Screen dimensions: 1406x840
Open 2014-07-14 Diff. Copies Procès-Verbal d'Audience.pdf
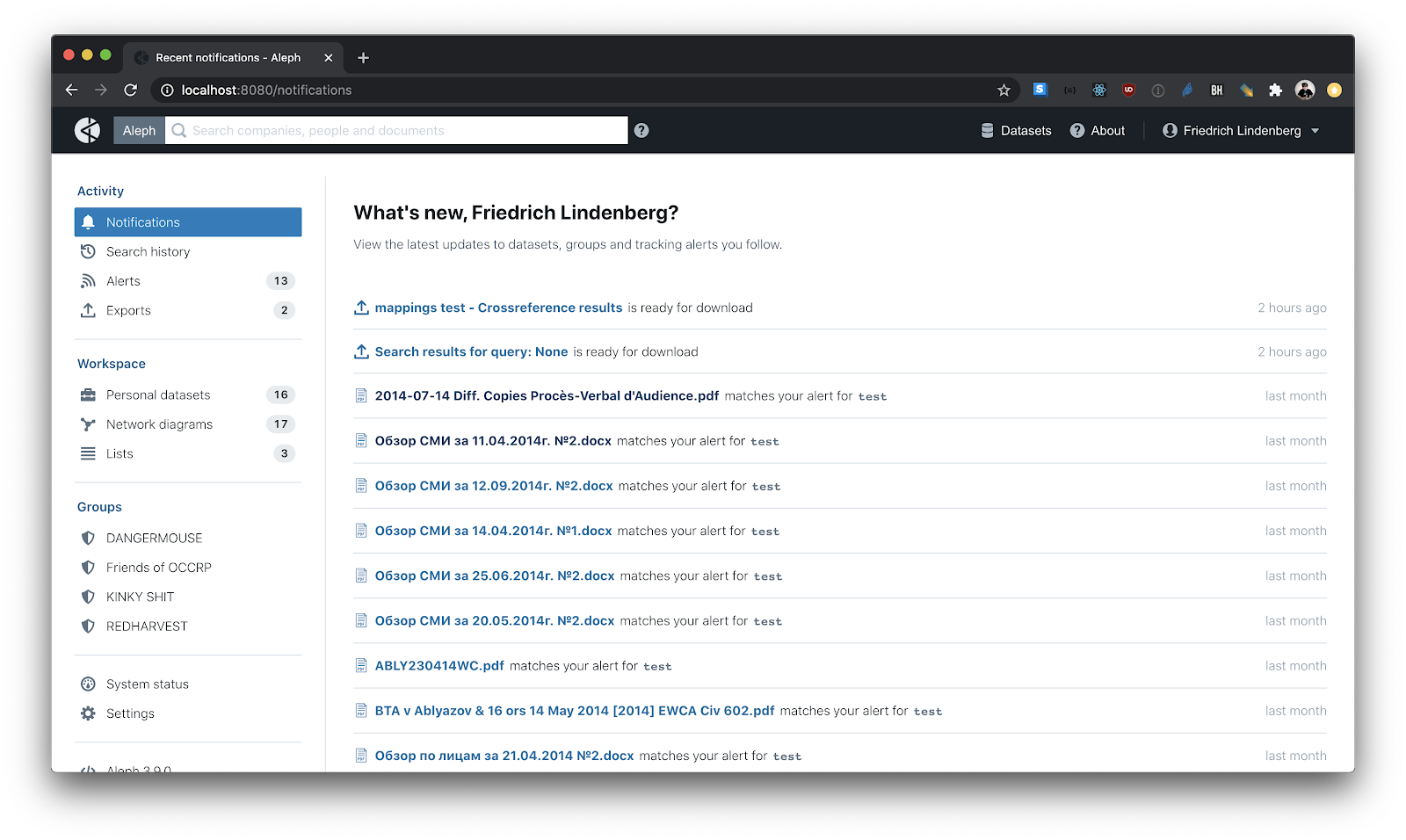click(x=547, y=395)
